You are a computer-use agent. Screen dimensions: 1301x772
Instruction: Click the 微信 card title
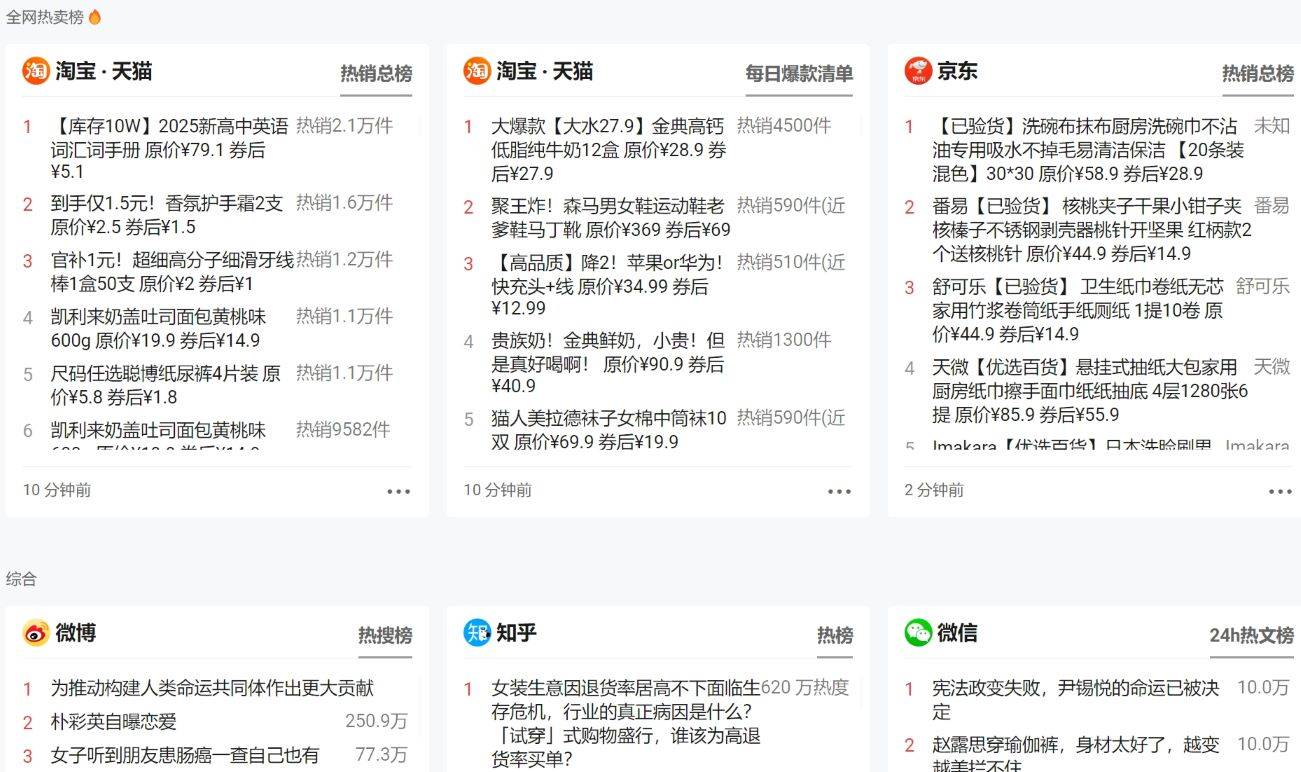click(x=957, y=633)
